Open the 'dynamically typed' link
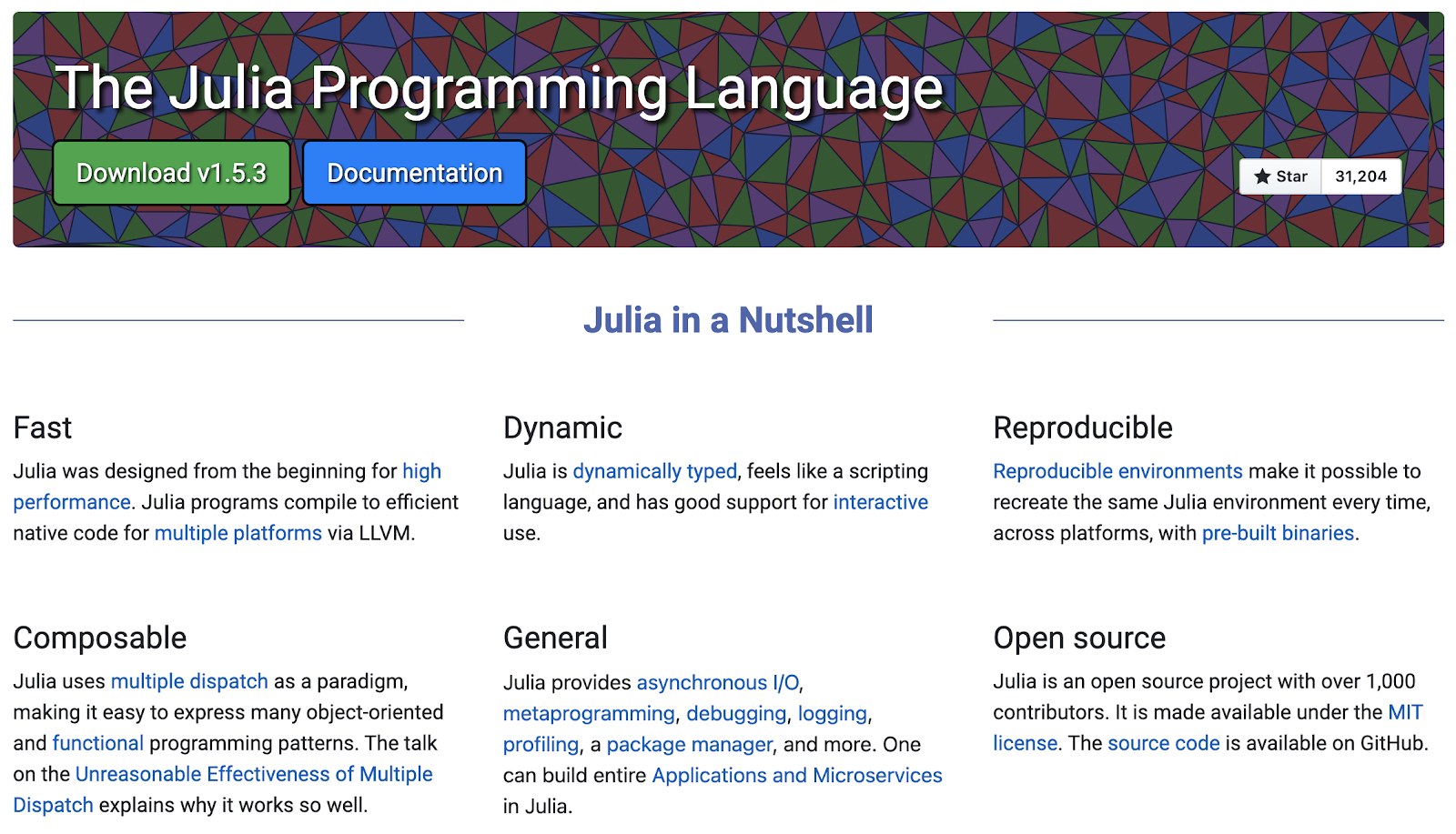Screen dimensions: 1456x834 click(x=655, y=471)
